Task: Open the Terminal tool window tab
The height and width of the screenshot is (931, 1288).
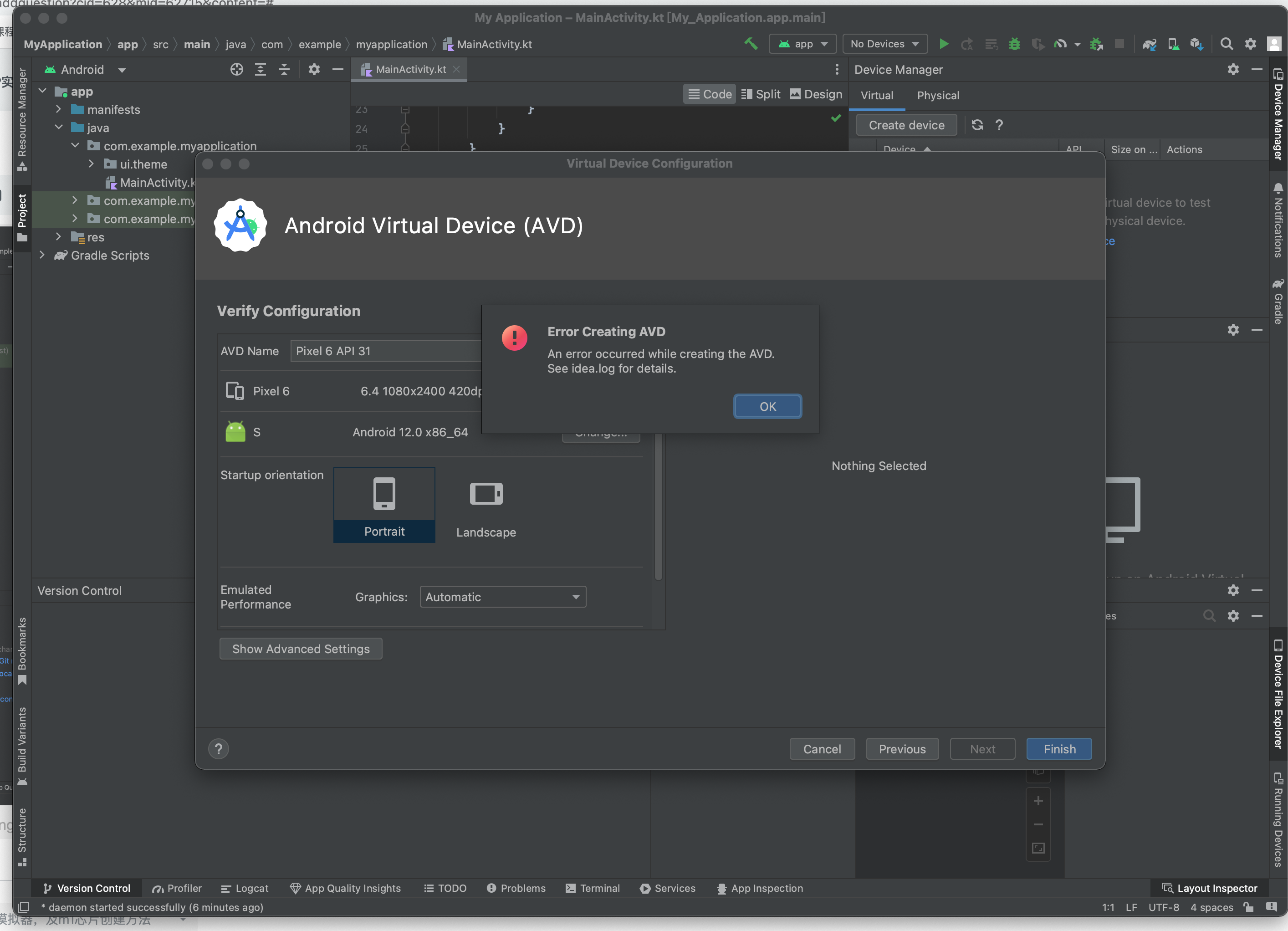Action: 593,888
